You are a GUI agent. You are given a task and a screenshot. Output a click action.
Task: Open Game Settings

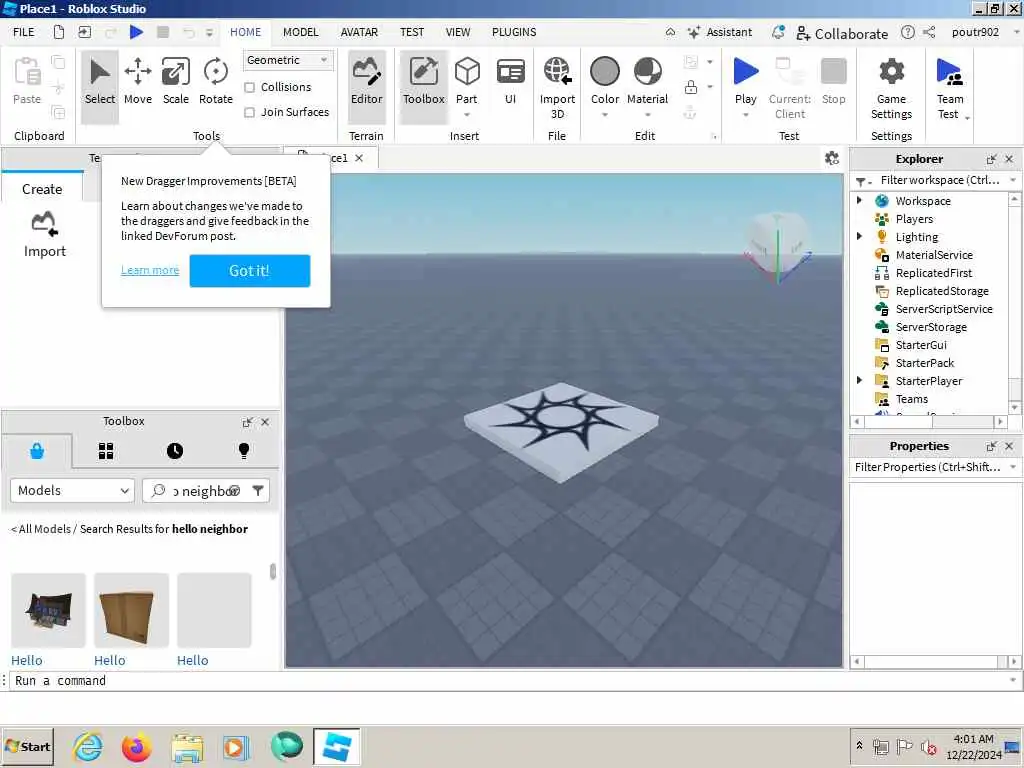[891, 88]
